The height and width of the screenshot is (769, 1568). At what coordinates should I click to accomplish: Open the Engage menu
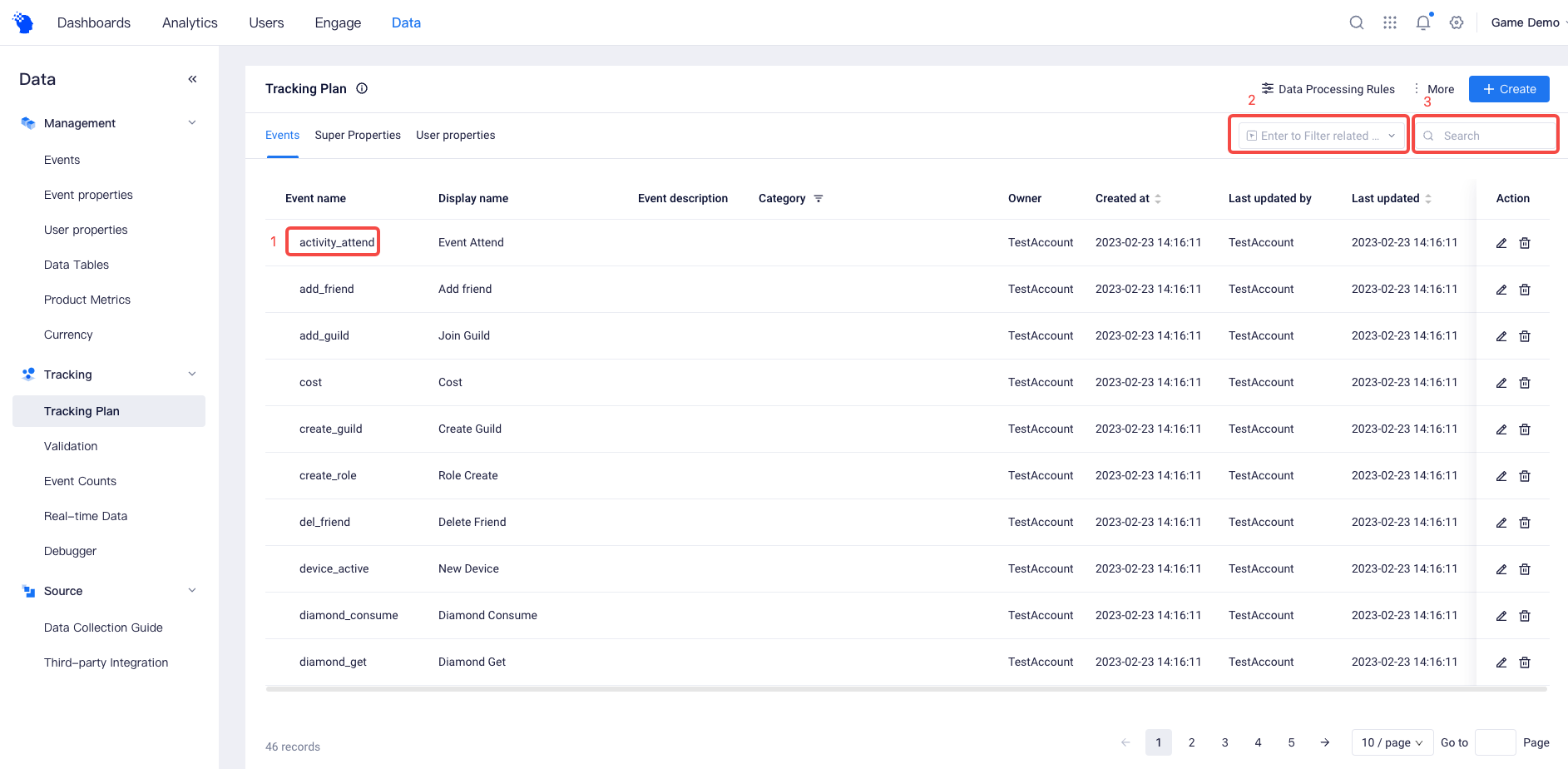coord(338,22)
